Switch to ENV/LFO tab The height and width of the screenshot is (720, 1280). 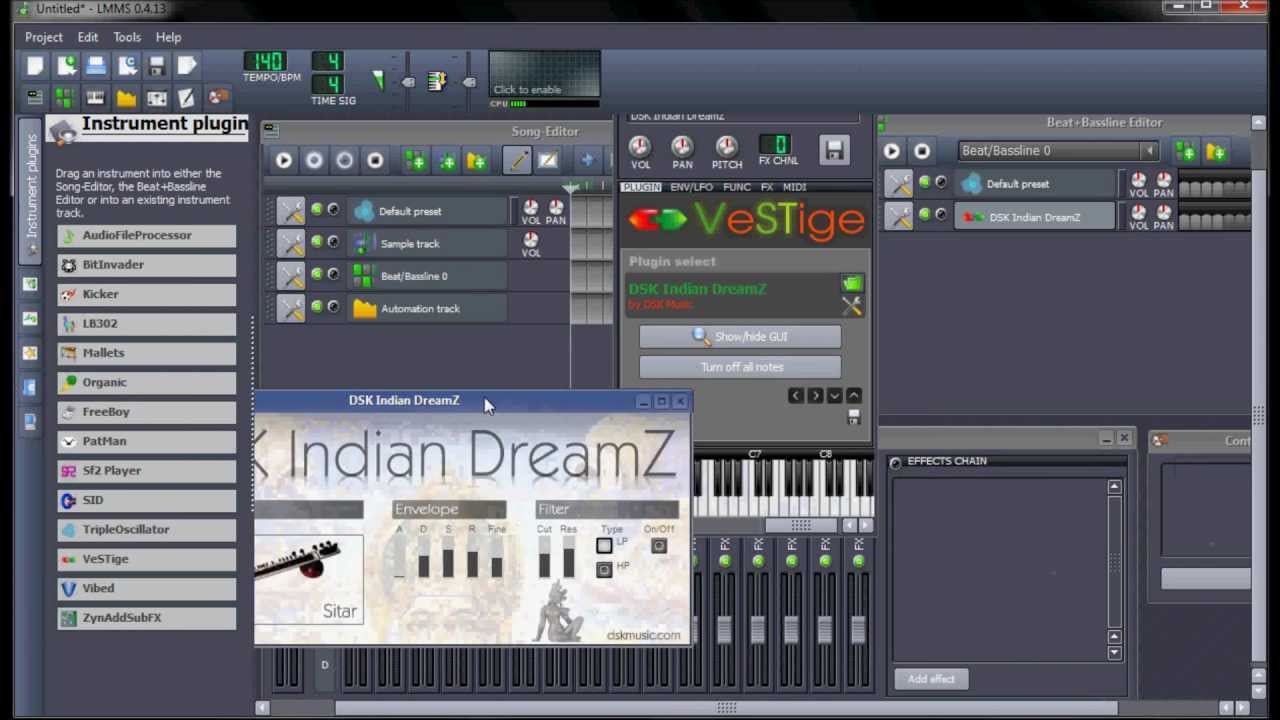click(x=691, y=187)
